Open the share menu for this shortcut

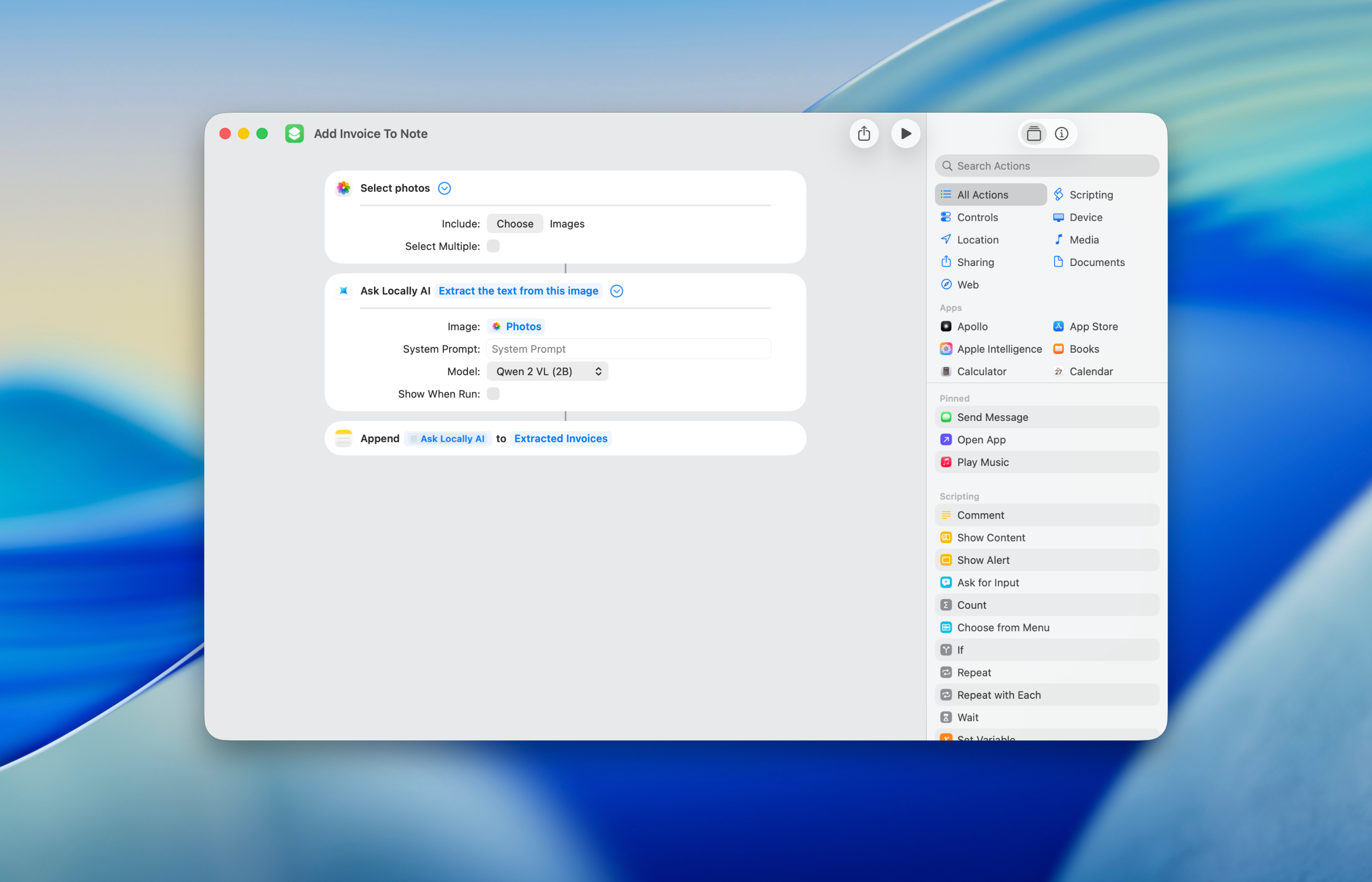[x=864, y=134]
